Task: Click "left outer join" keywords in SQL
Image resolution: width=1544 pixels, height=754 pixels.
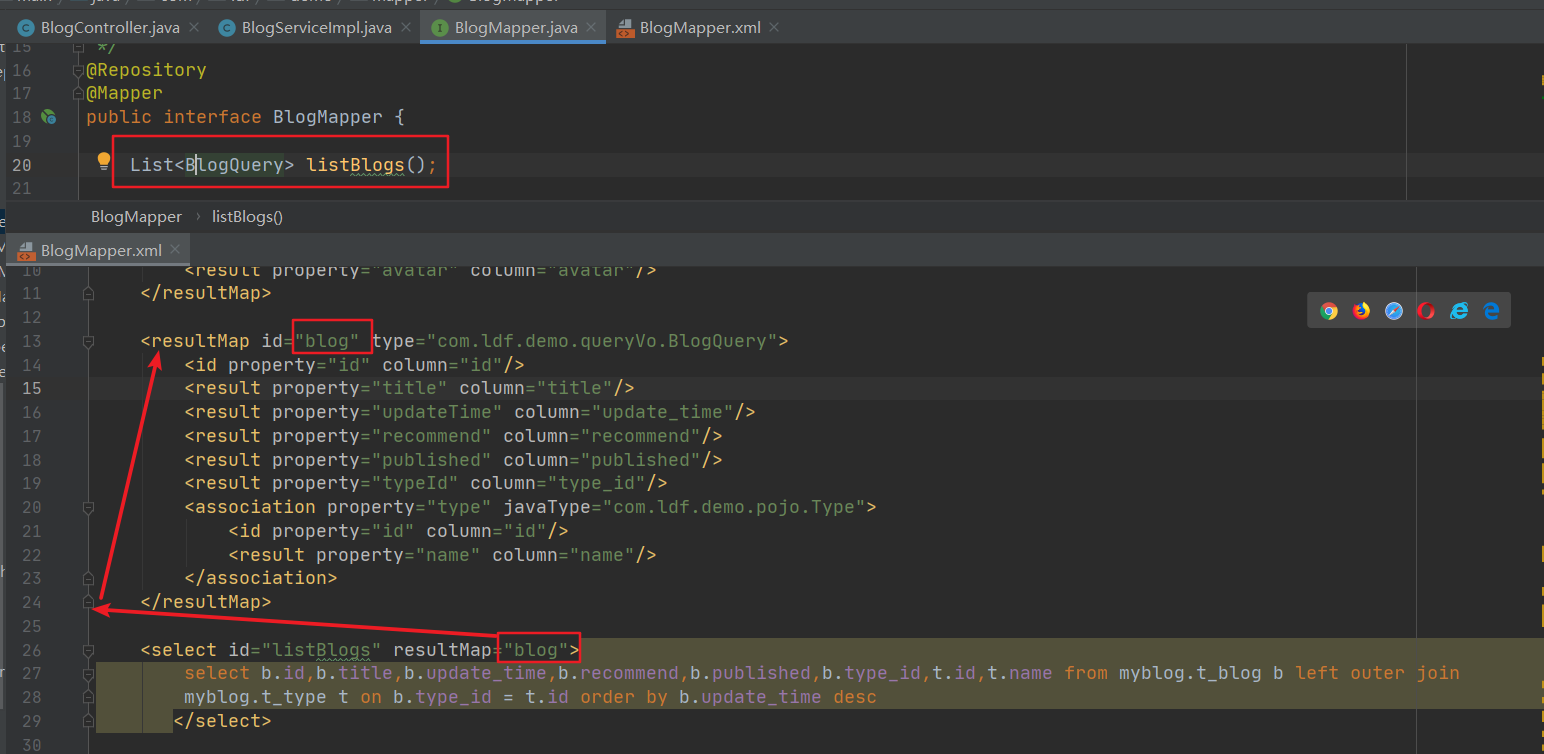Action: (1377, 673)
